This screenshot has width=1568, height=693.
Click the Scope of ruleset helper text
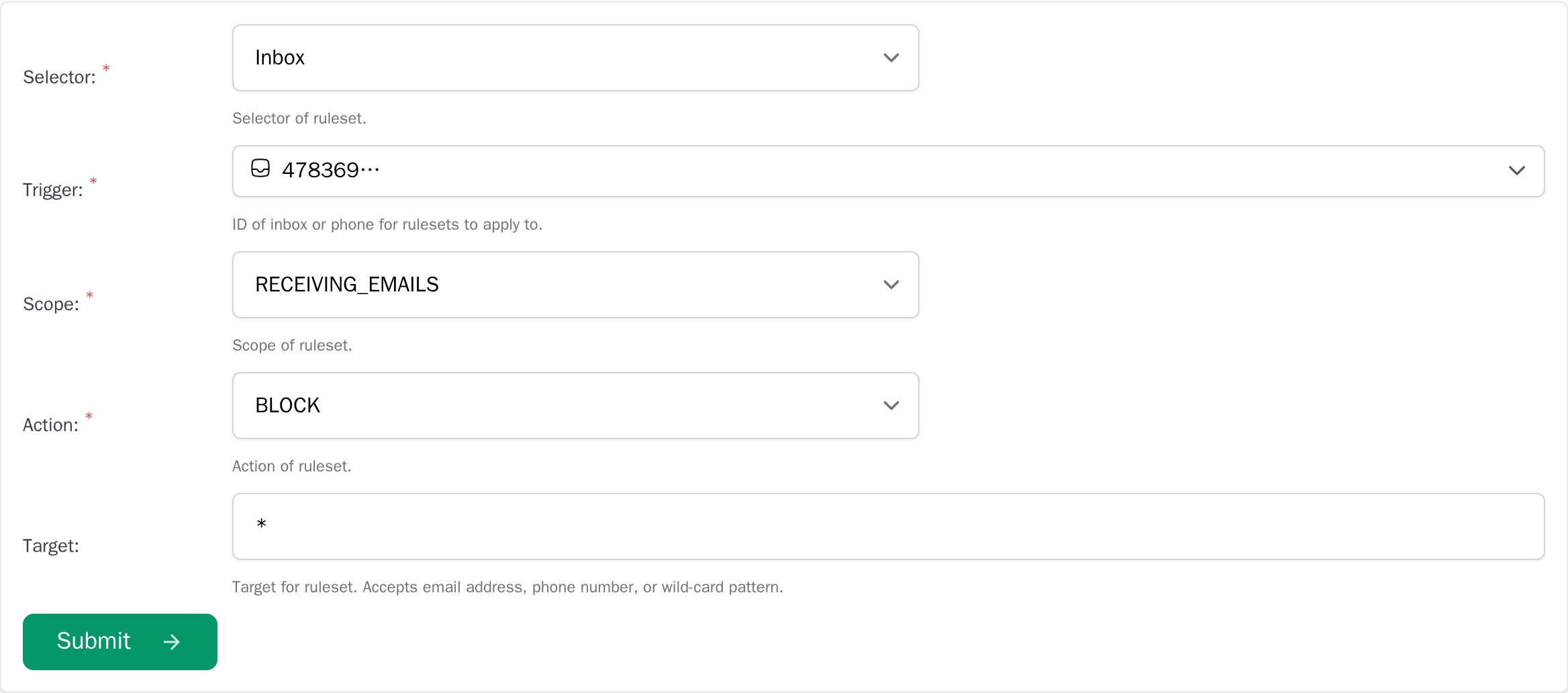point(291,345)
